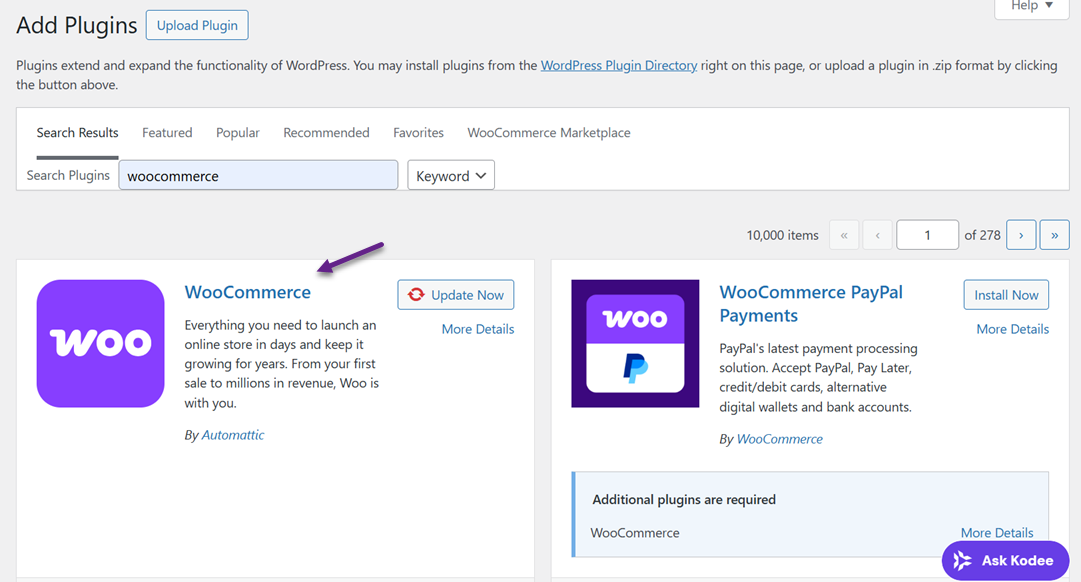Open the Keyword search filter dropdown
The width and height of the screenshot is (1081, 582).
[x=450, y=175]
